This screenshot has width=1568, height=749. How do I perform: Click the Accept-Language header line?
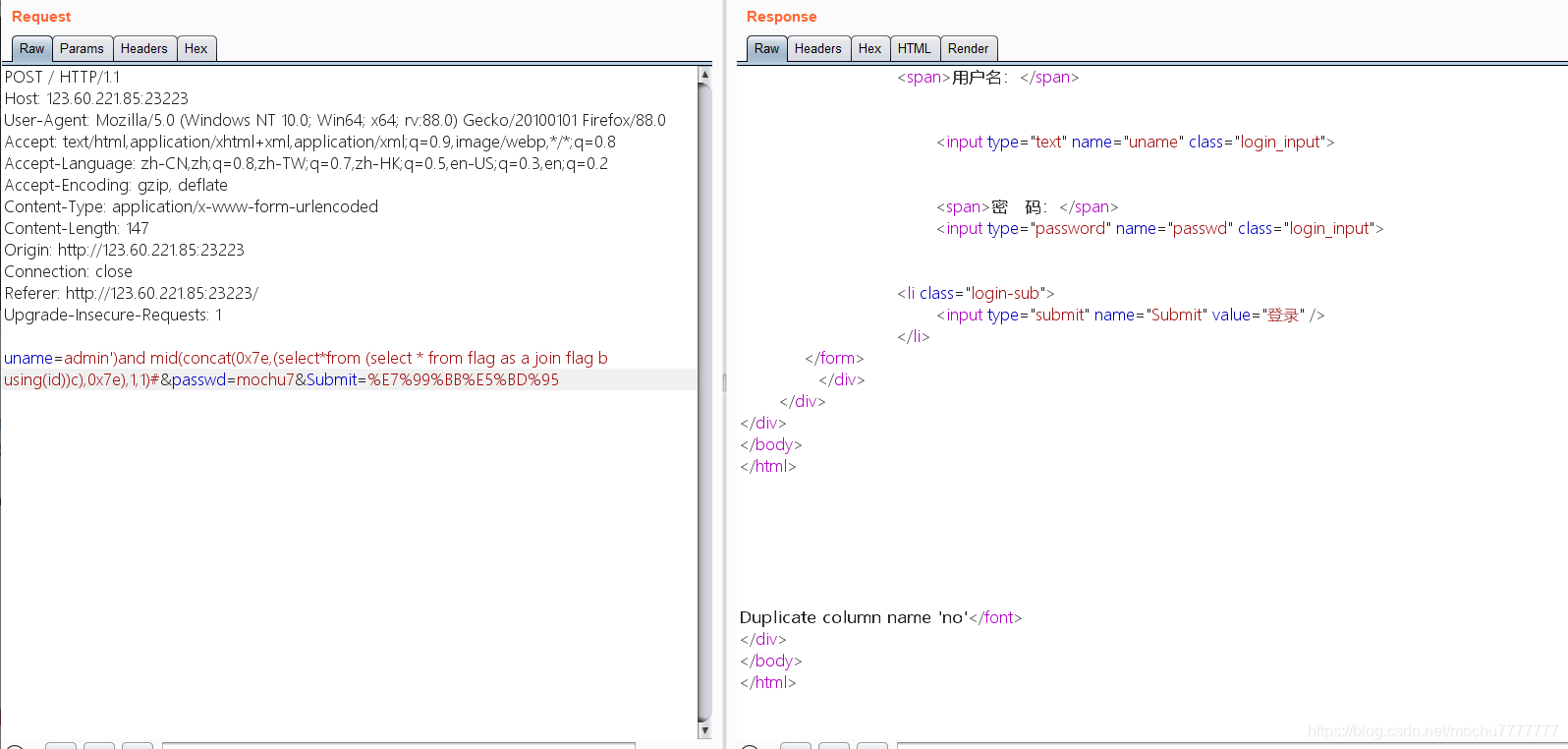tap(307, 163)
